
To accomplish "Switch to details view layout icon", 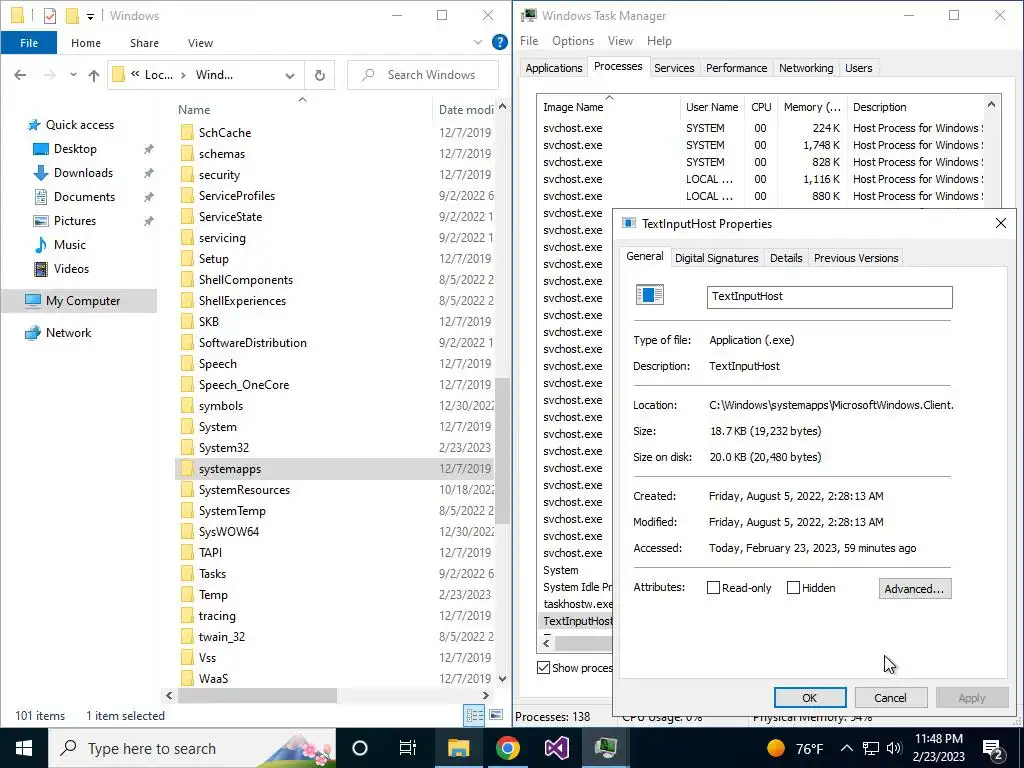I will tap(475, 716).
